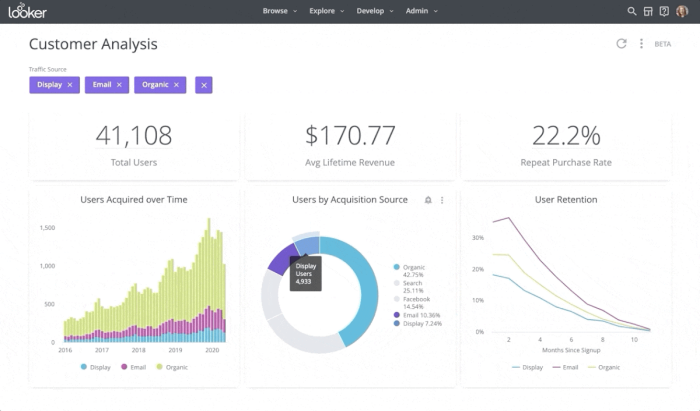The width and height of the screenshot is (700, 411).
Task: Click the User Retention tile title
Action: tap(566, 200)
